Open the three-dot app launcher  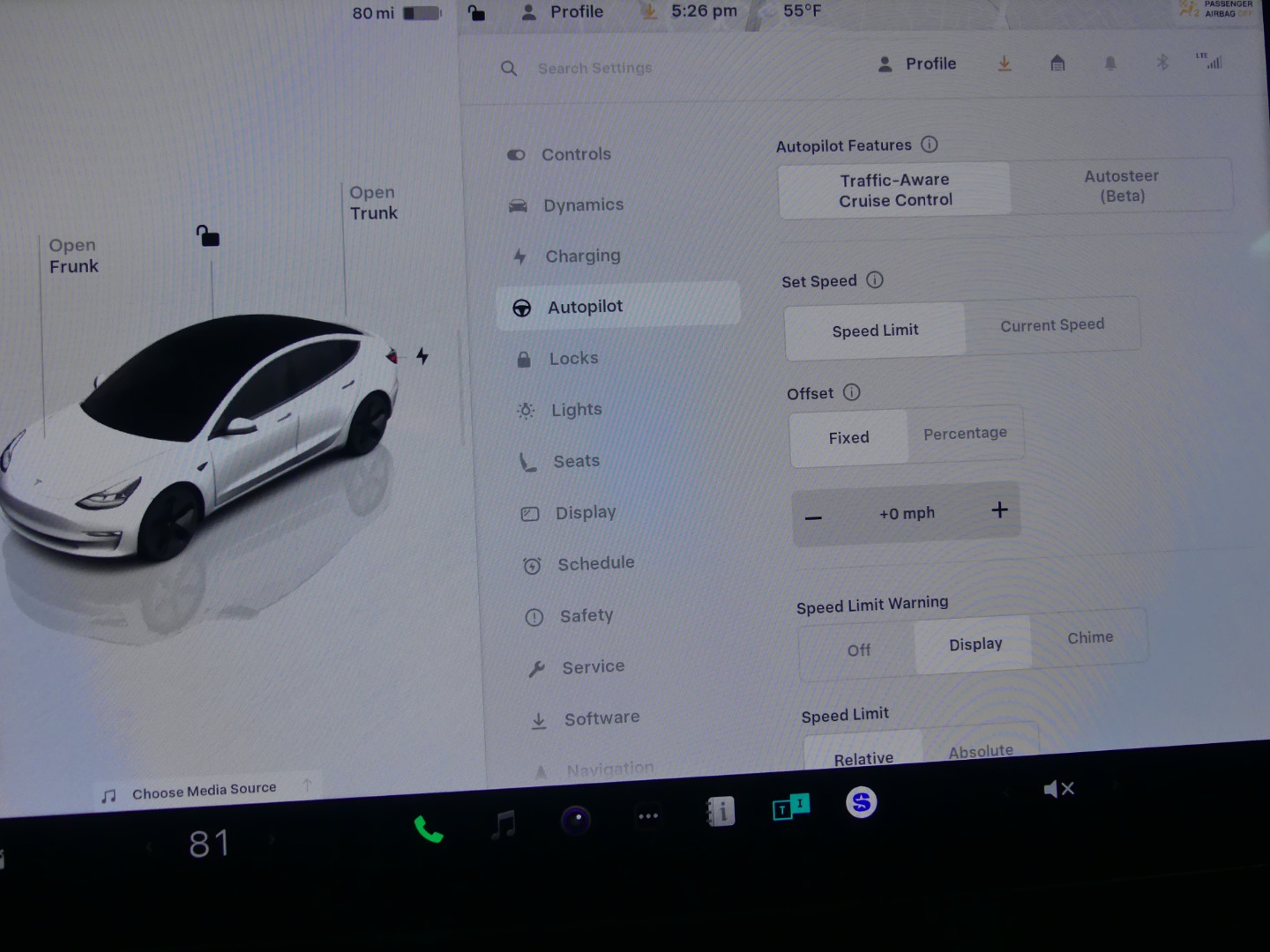point(648,816)
